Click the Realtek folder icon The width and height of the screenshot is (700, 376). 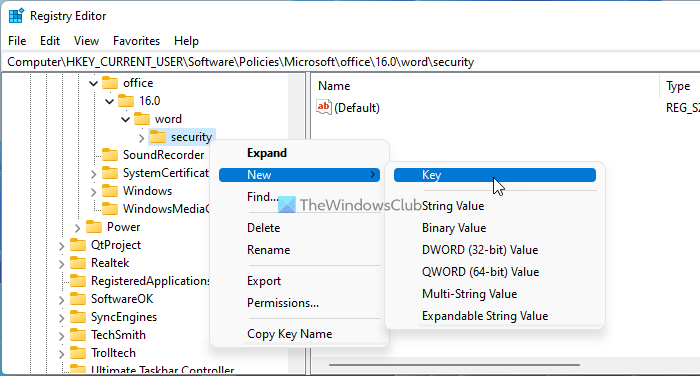pyautogui.click(x=78, y=263)
